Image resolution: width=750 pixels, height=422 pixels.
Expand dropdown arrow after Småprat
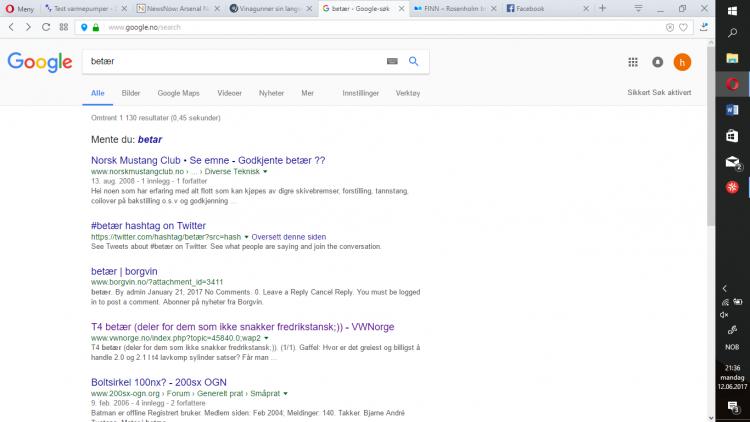tap(286, 394)
